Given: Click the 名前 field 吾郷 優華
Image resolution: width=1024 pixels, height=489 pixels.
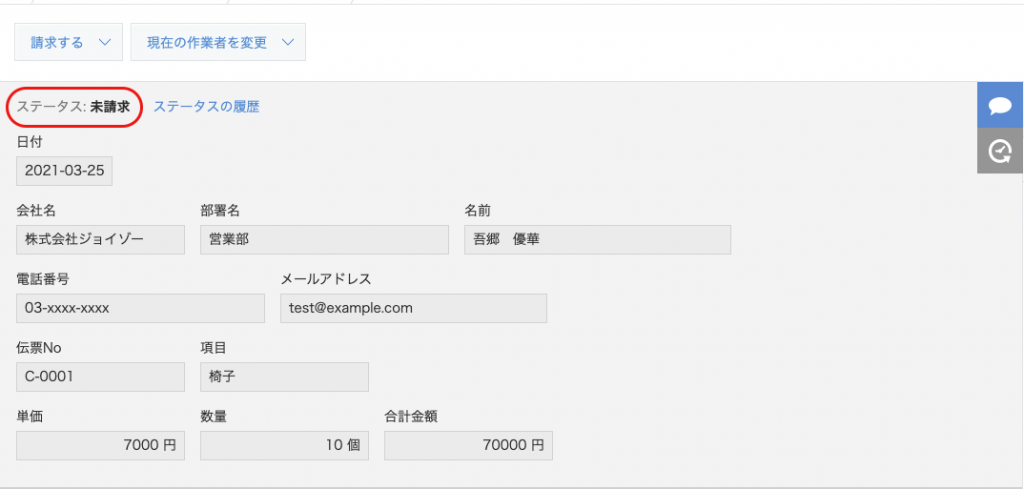Looking at the screenshot, I should [x=598, y=240].
